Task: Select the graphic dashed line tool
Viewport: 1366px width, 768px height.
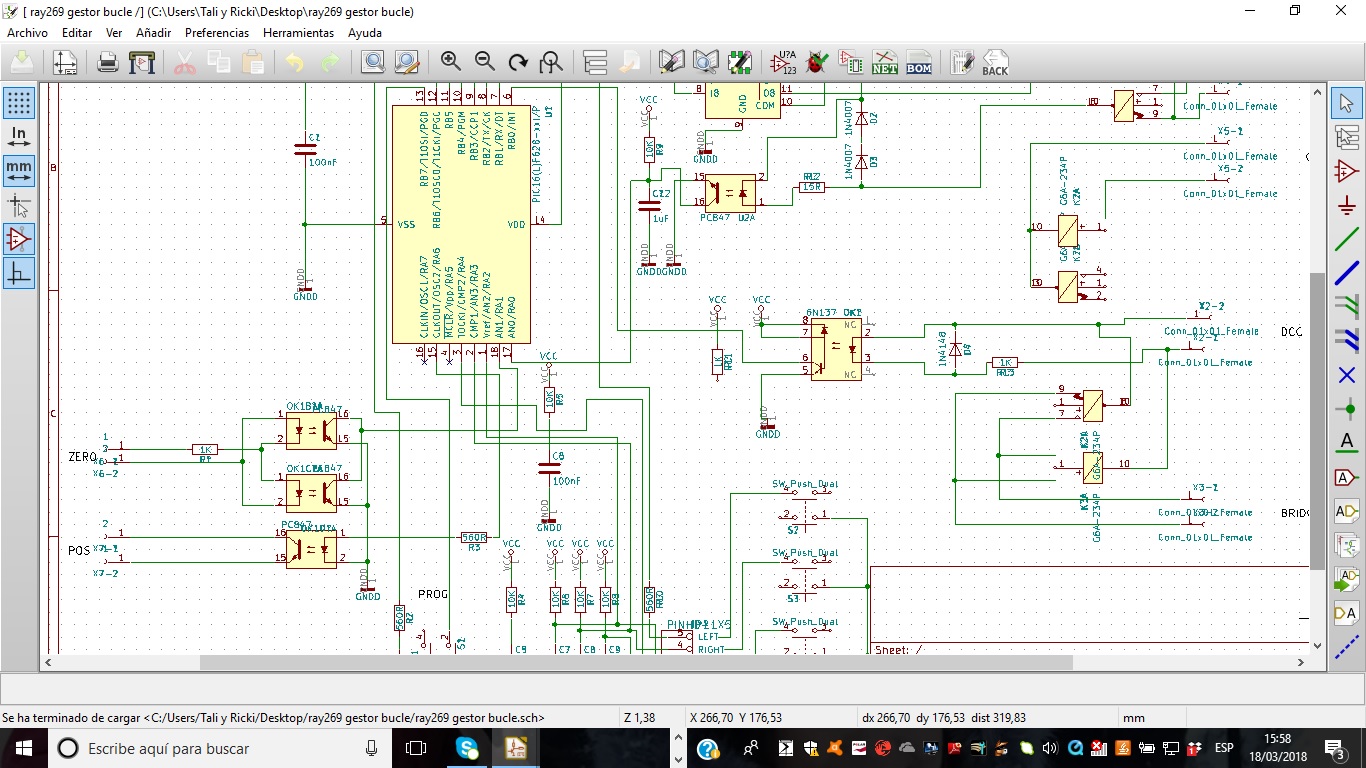Action: (x=1346, y=647)
